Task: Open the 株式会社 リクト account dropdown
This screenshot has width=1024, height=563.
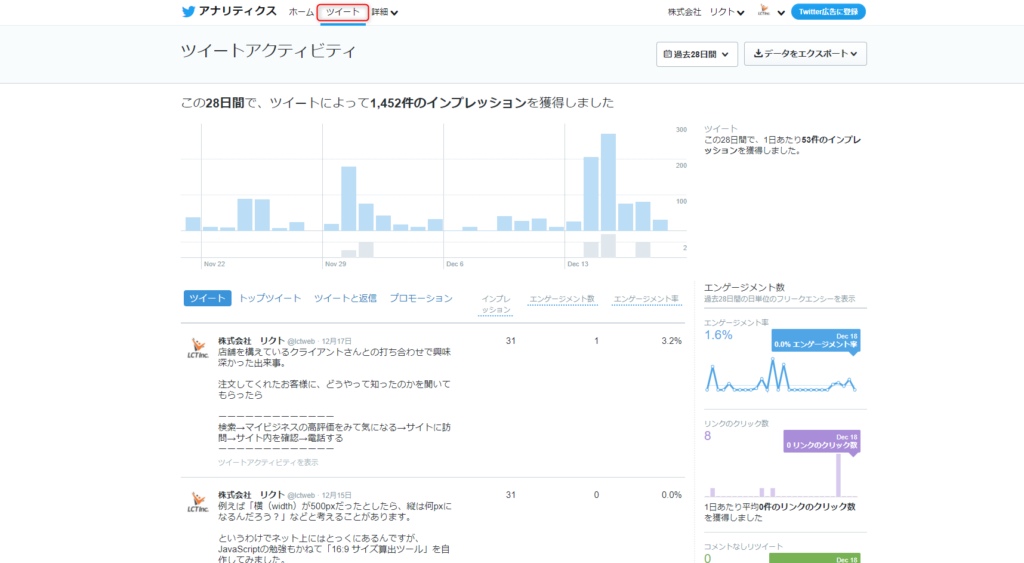Action: (706, 12)
